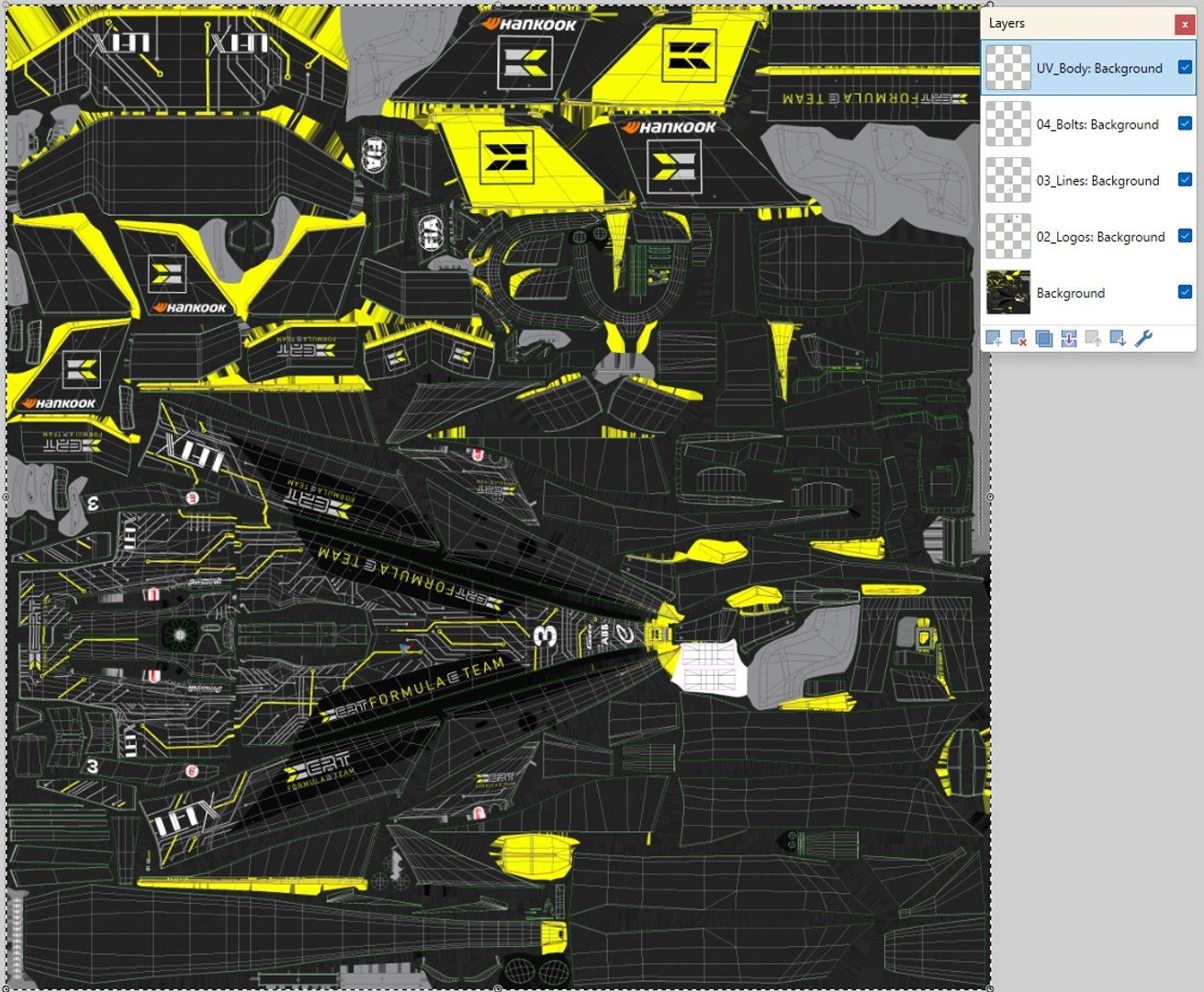
Task: Click the greyed-out move layer up icon
Action: tap(1093, 339)
